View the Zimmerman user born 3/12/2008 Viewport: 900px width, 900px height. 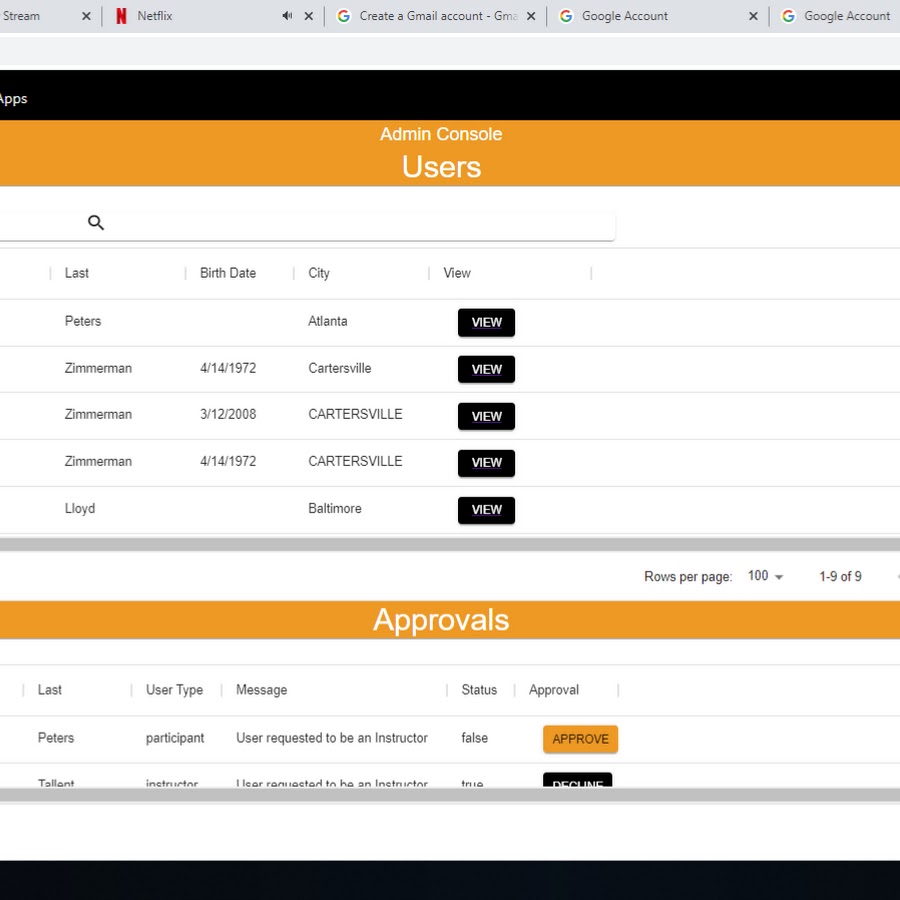tap(486, 416)
